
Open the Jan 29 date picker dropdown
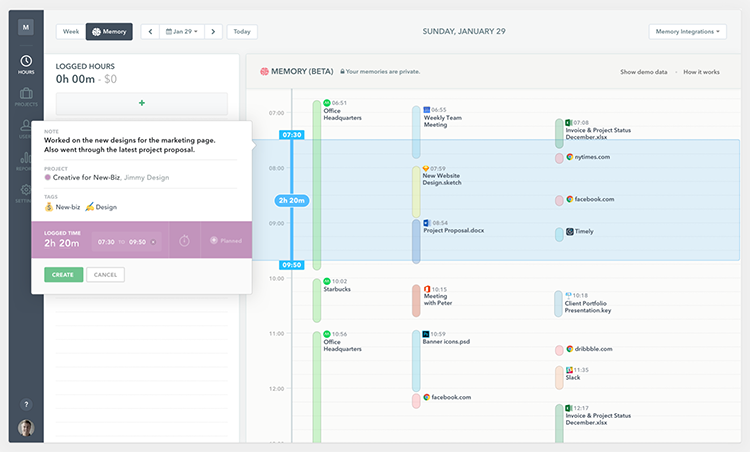[x=181, y=32]
